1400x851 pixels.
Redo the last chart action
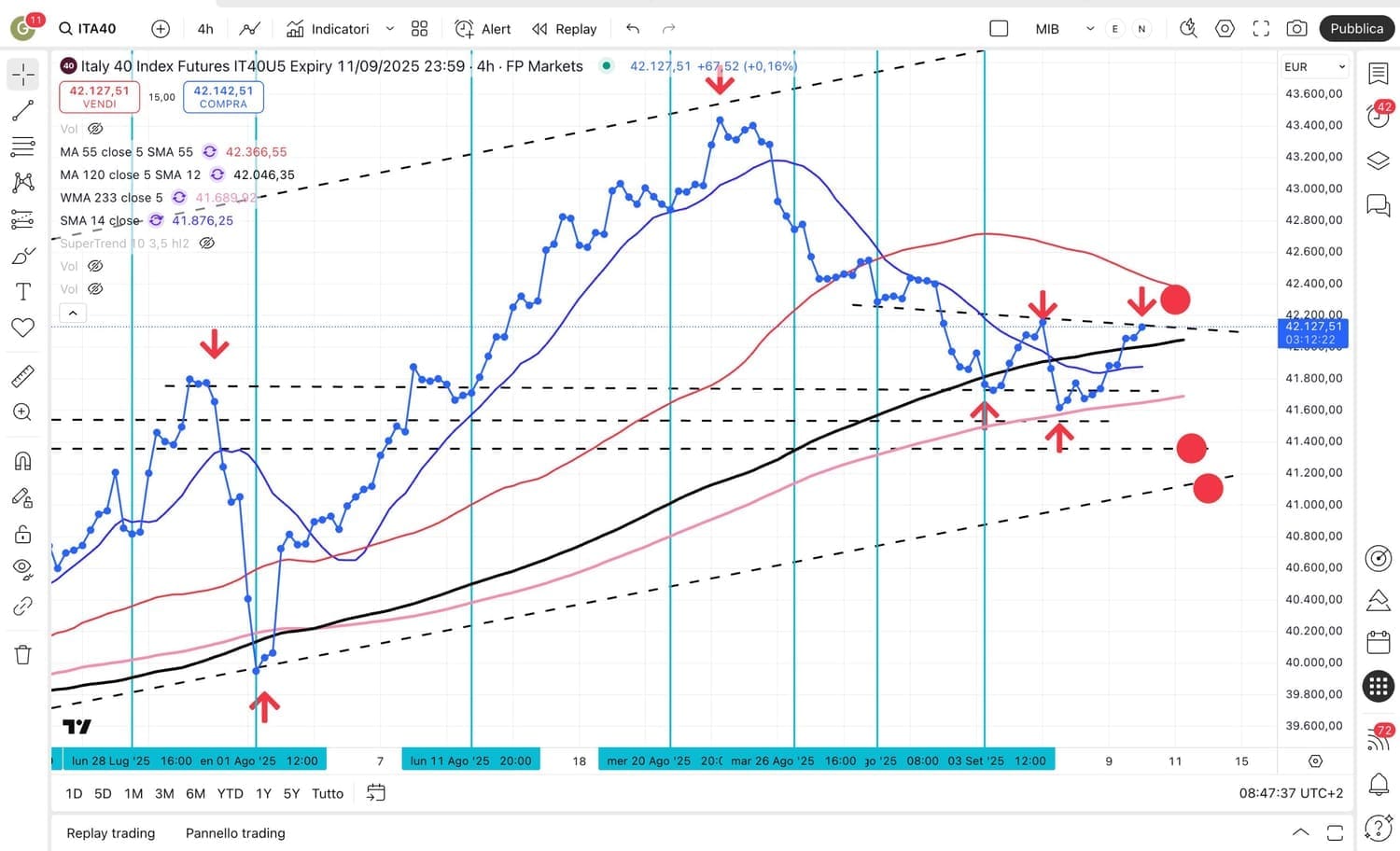coord(668,29)
